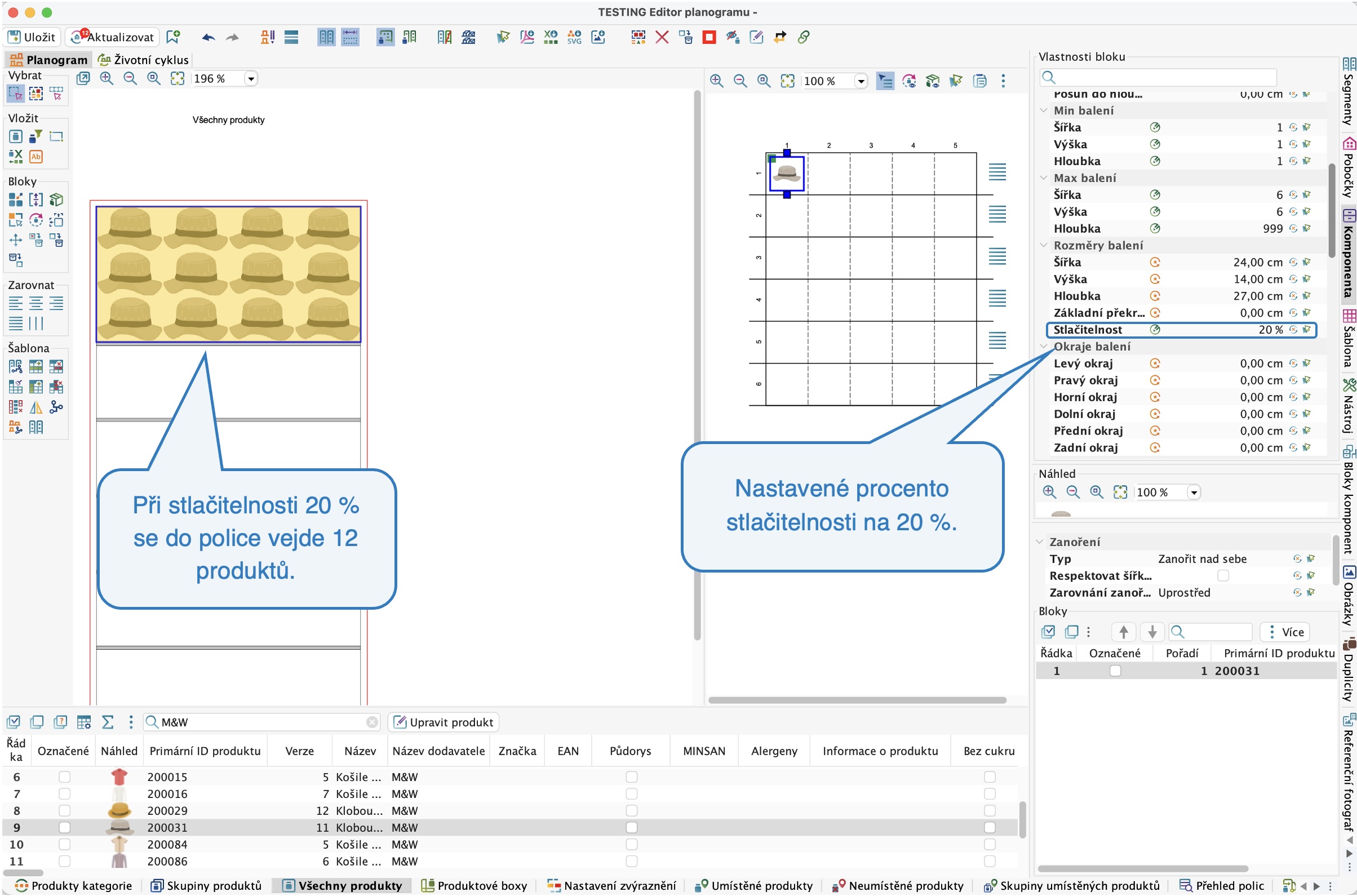Click the Aktualizovat button
This screenshot has width=1357, height=896.
pos(113,37)
